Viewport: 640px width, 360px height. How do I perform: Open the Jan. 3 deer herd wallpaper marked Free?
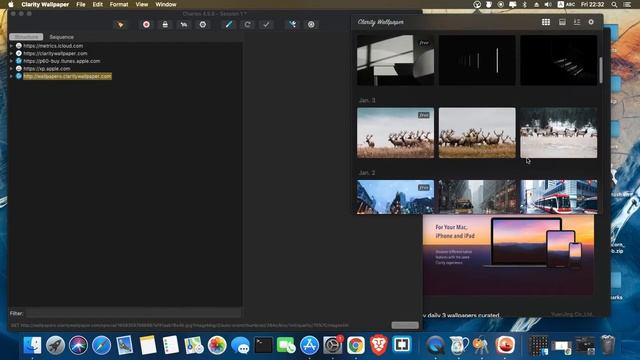coord(396,133)
